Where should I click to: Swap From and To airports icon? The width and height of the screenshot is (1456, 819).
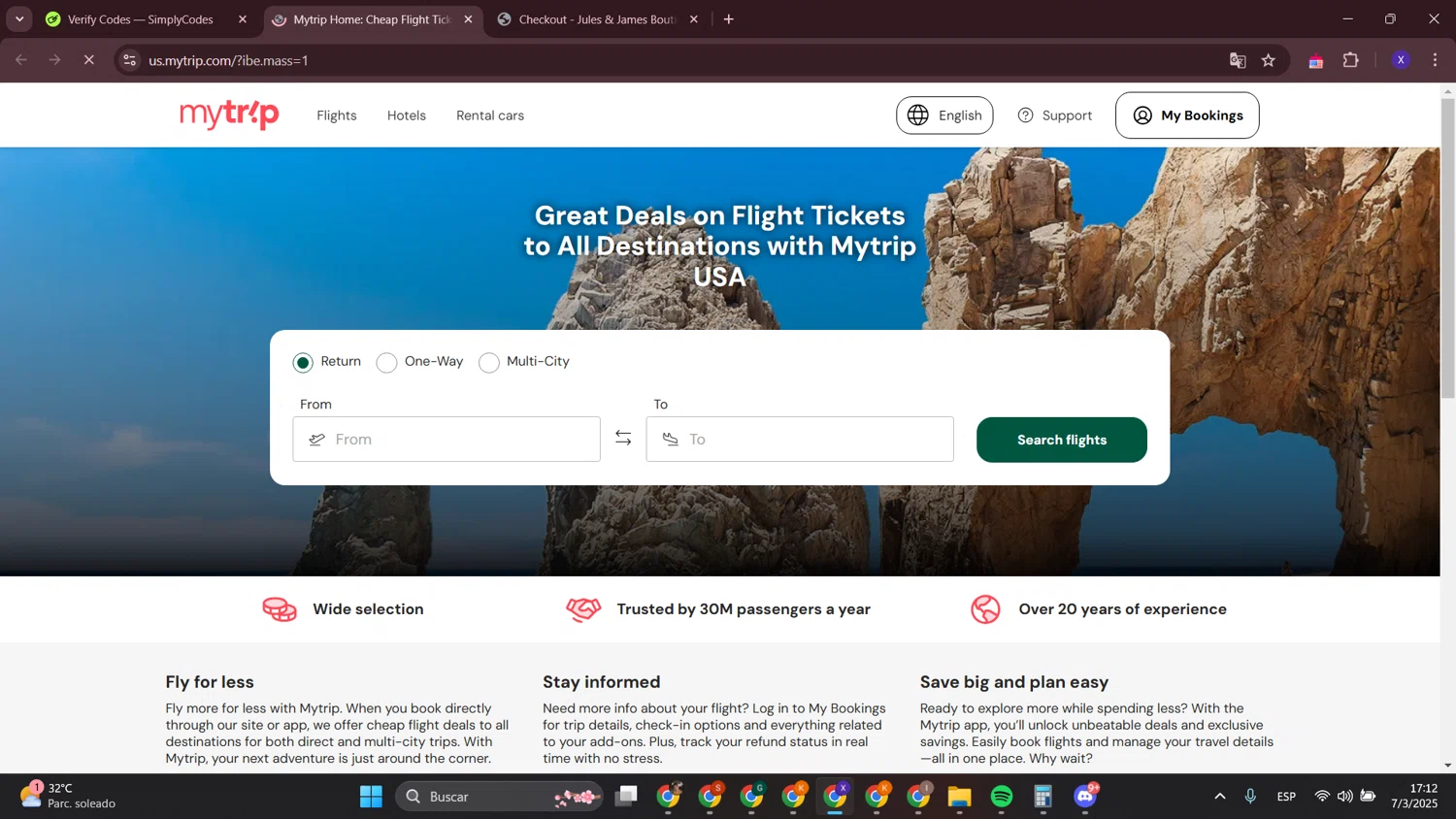[623, 439]
